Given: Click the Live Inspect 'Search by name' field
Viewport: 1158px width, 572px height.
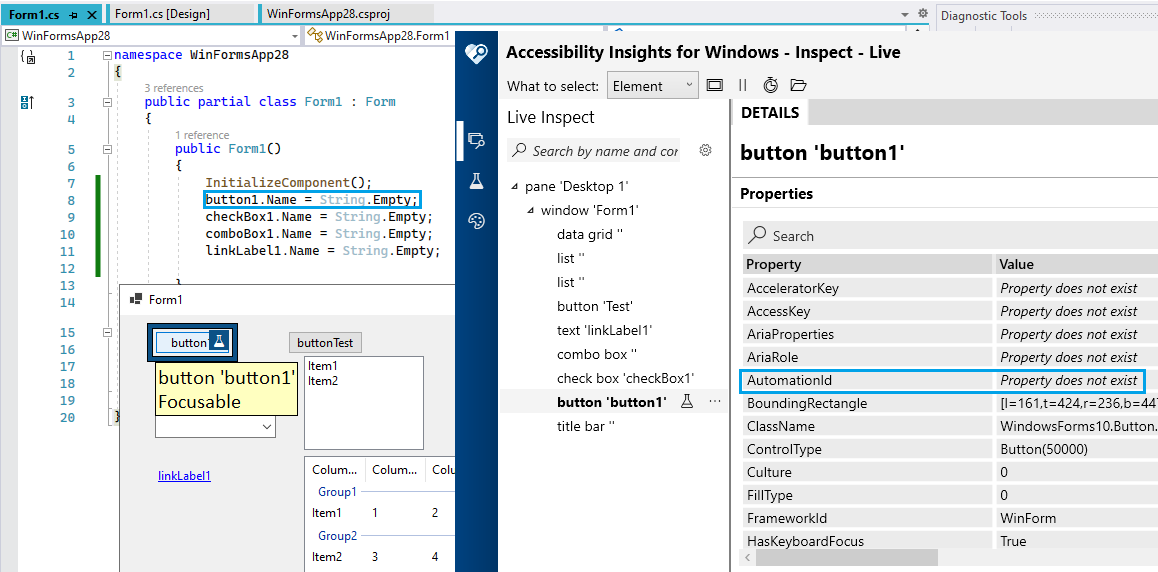Looking at the screenshot, I should point(594,151).
